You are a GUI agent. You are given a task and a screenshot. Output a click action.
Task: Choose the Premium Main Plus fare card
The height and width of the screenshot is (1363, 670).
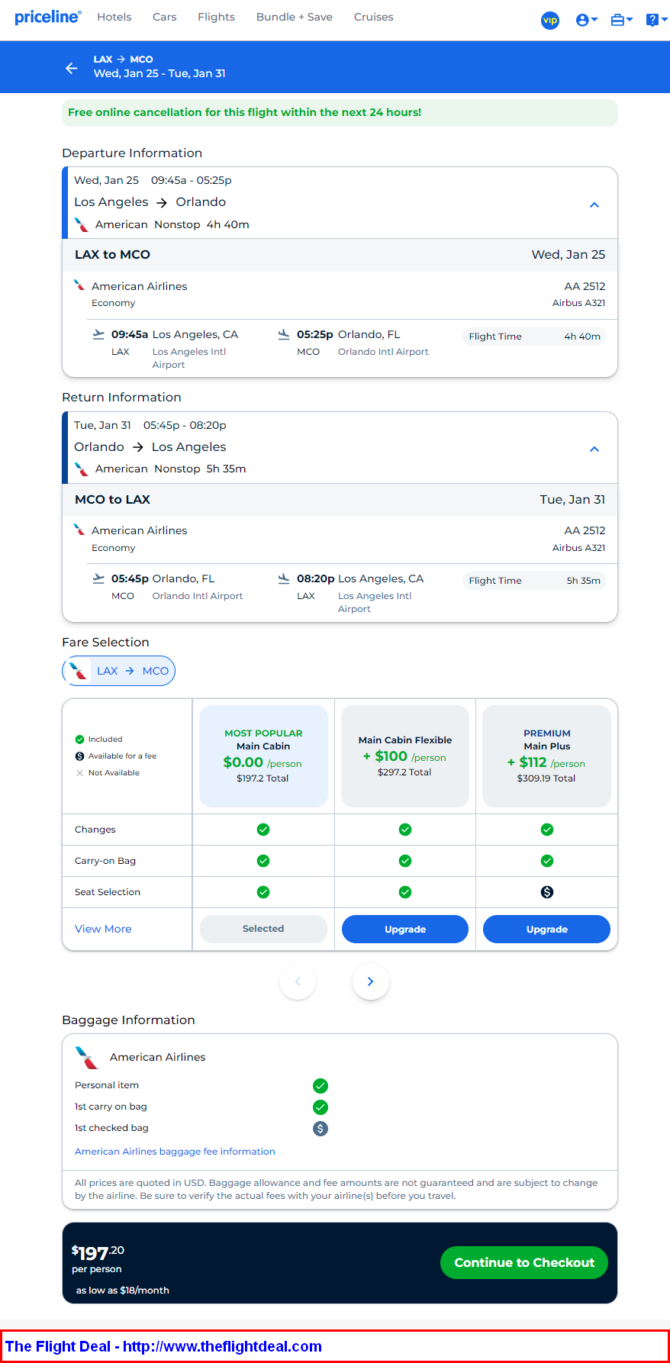pos(546,755)
